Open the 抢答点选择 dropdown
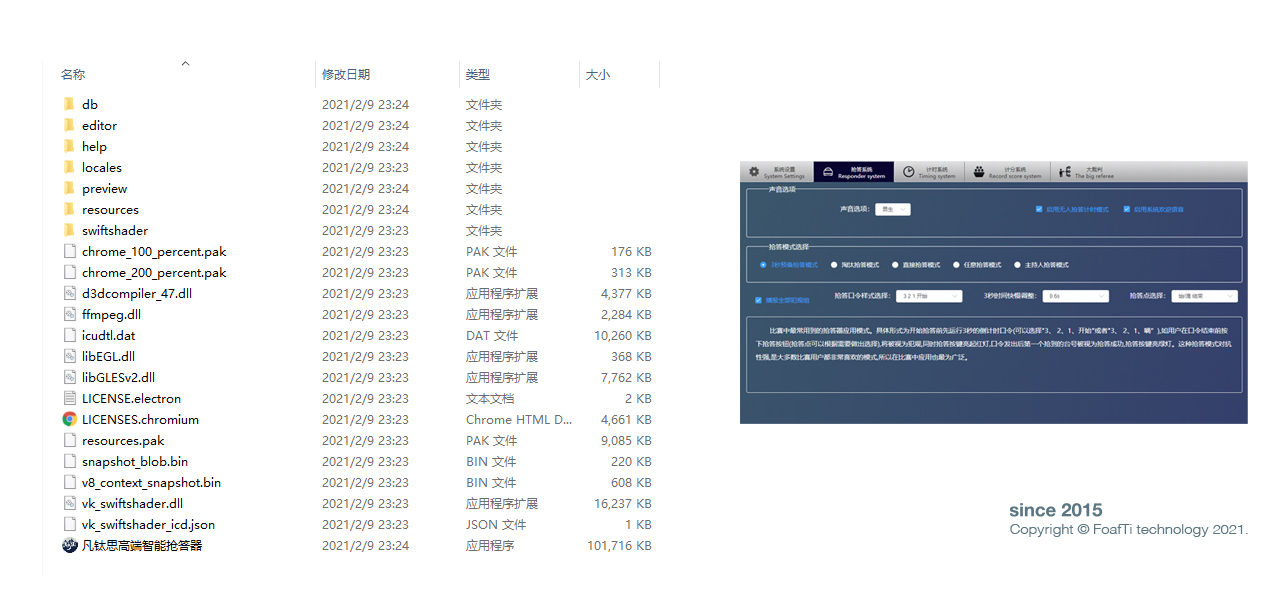1280x600 pixels. 1204,296
